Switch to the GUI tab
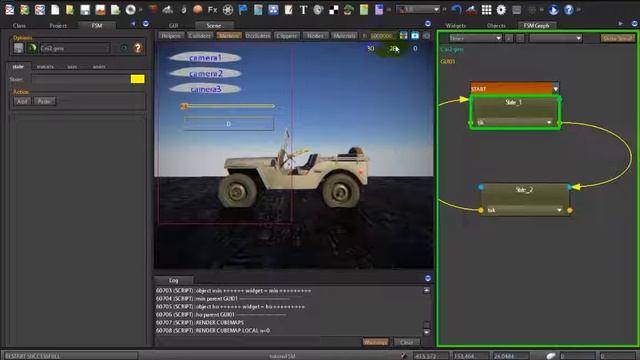 [x=173, y=25]
